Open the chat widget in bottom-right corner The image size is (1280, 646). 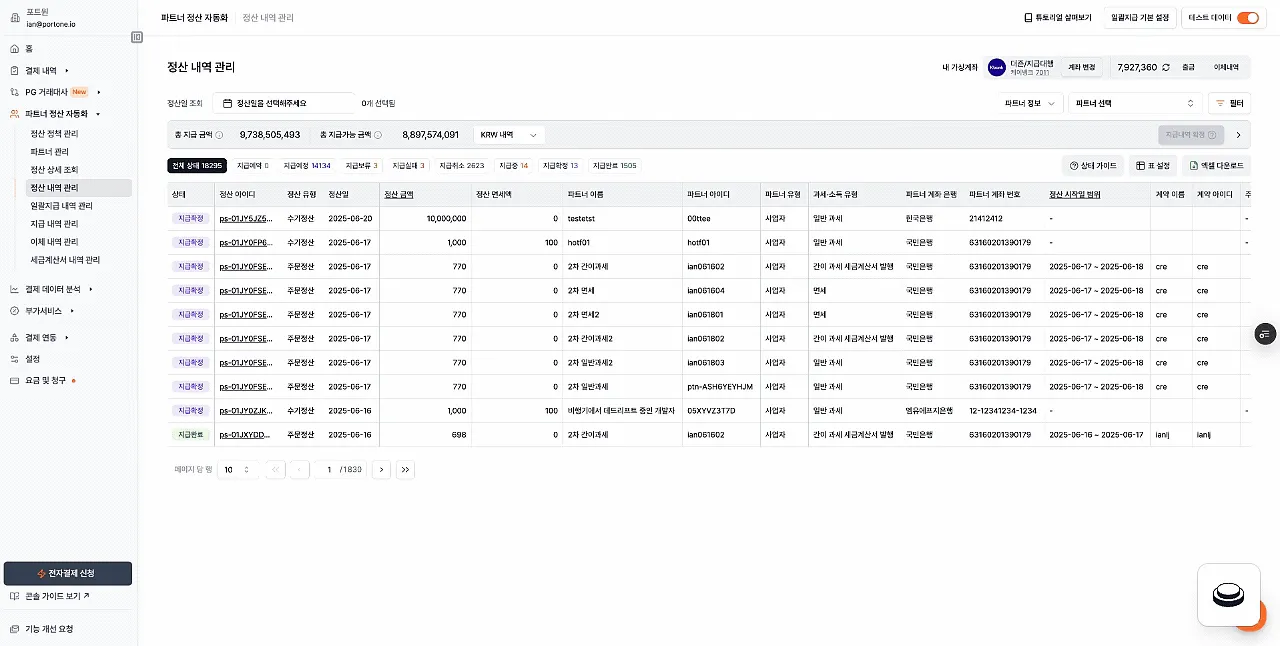[1228, 596]
